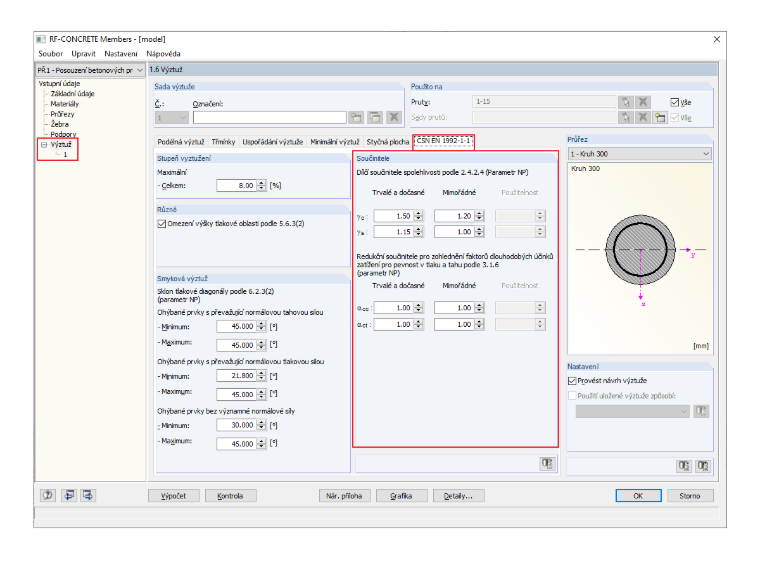This screenshot has height=570, width=760.
Task: Click the left icon below Nastavení panel
Action: (684, 466)
